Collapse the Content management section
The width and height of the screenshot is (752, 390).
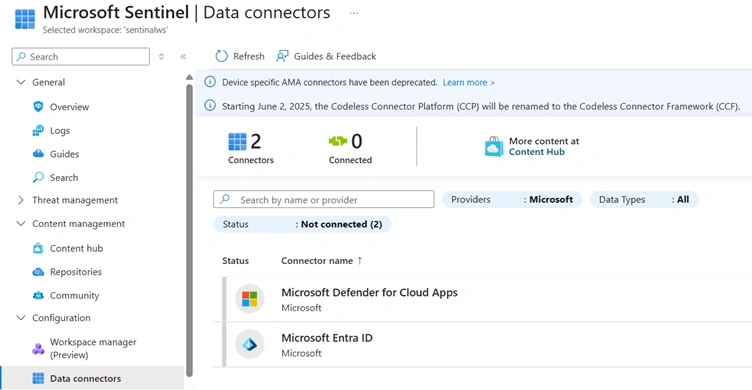[21, 224]
